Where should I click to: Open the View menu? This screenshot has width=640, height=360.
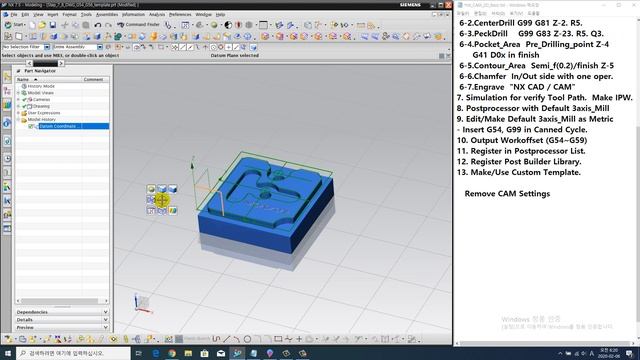pyautogui.click(x=38, y=15)
